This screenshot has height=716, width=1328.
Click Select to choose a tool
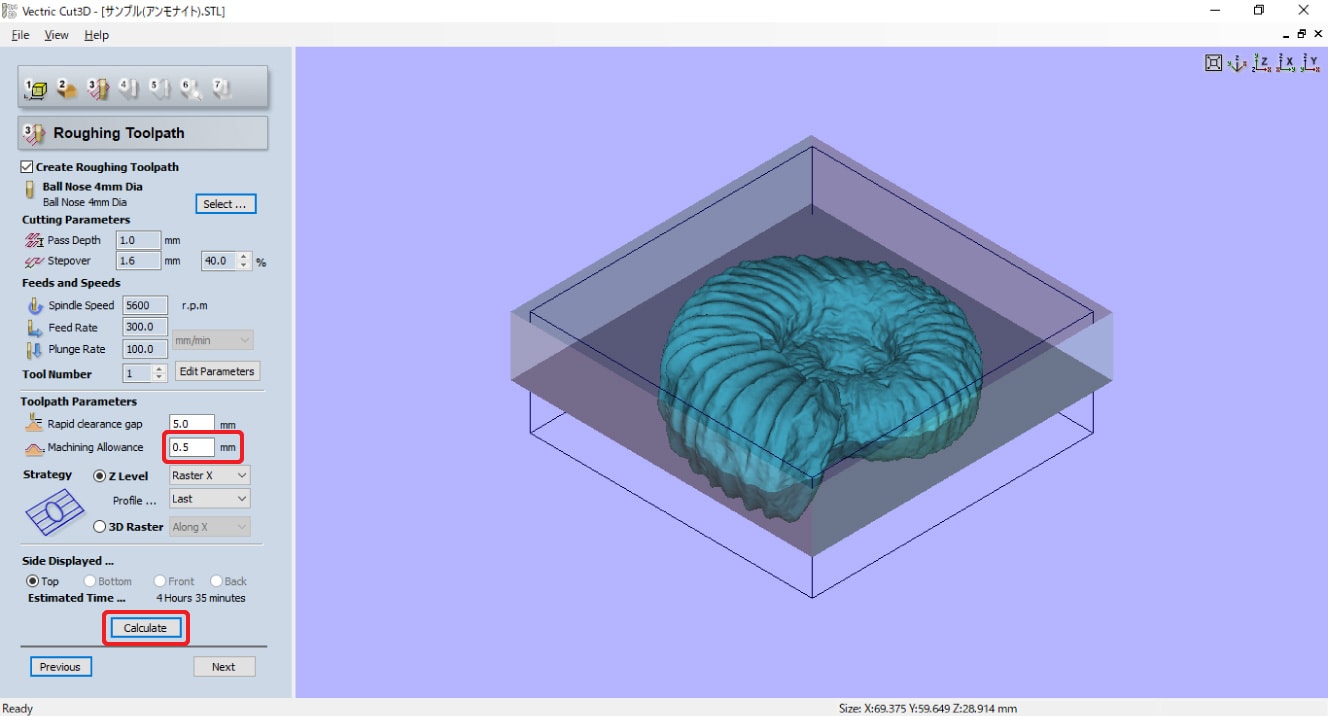pyautogui.click(x=225, y=204)
